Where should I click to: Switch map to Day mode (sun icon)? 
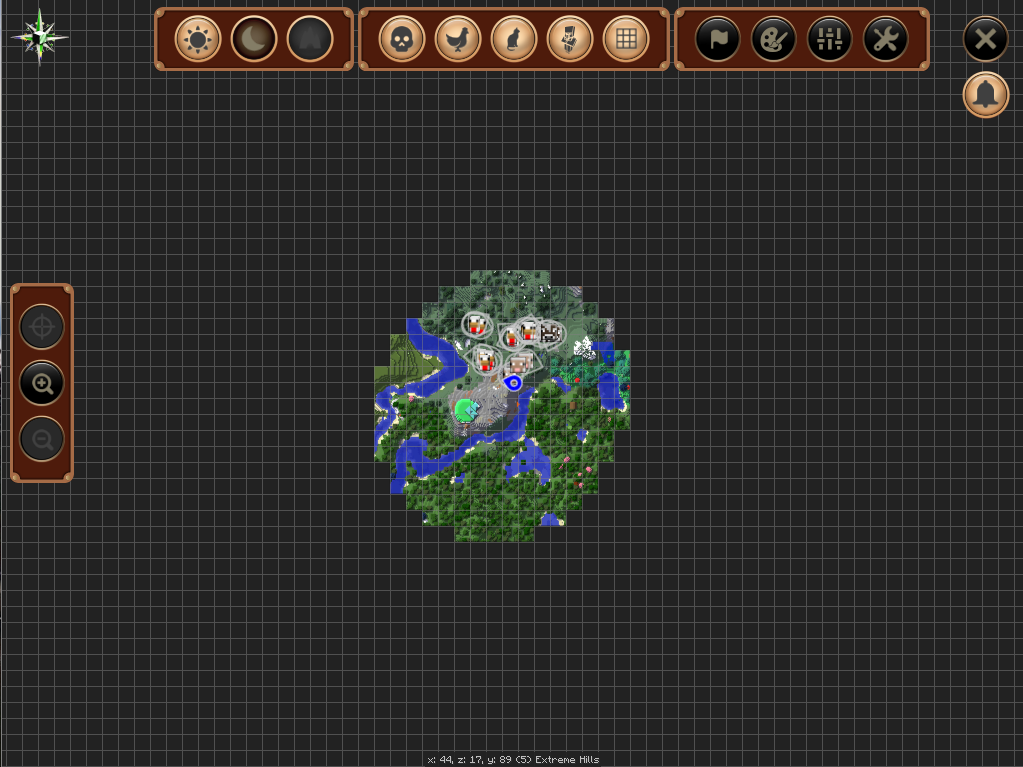(198, 39)
